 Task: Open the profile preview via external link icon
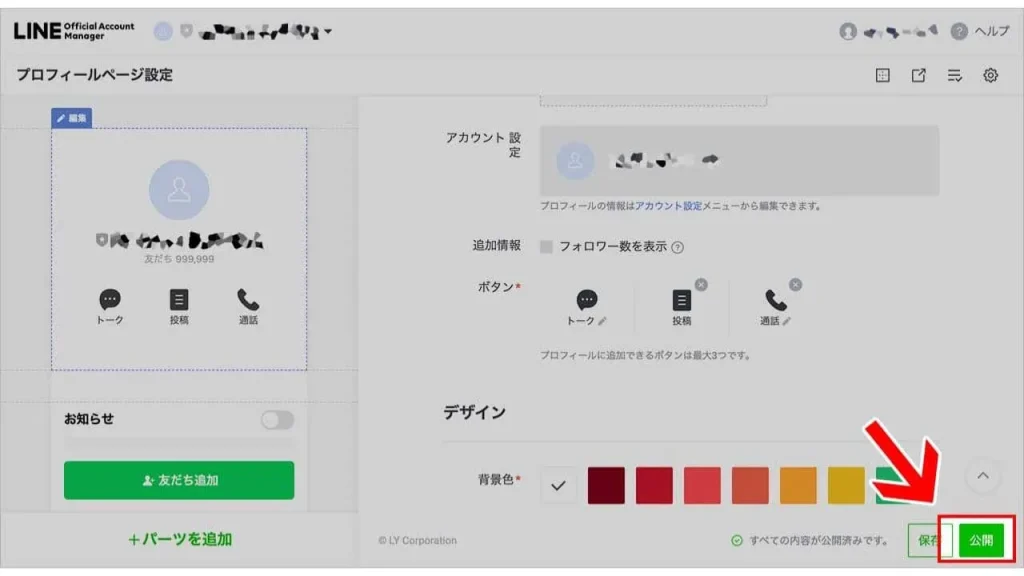click(x=918, y=74)
